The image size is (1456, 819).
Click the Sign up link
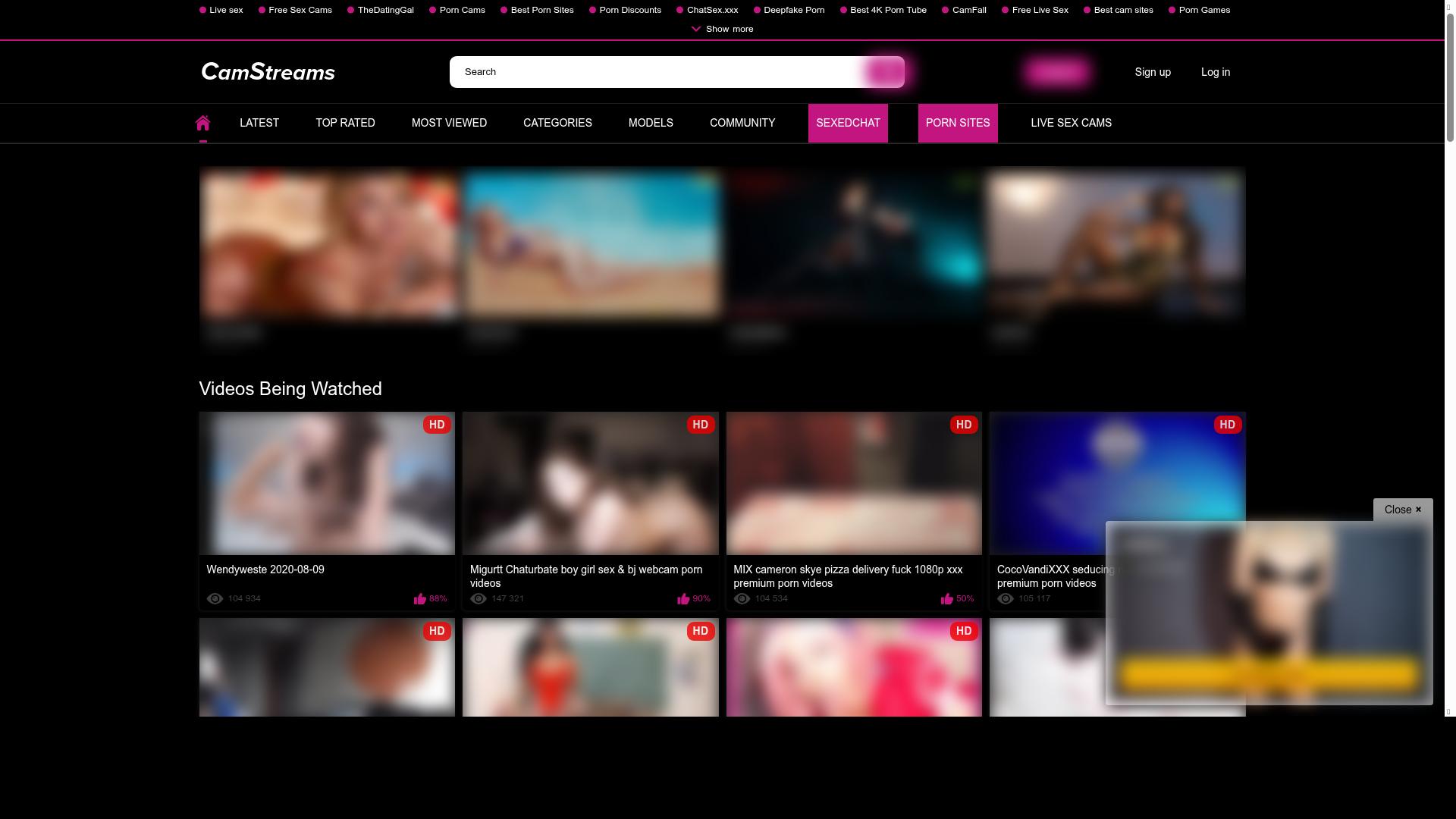(1152, 72)
